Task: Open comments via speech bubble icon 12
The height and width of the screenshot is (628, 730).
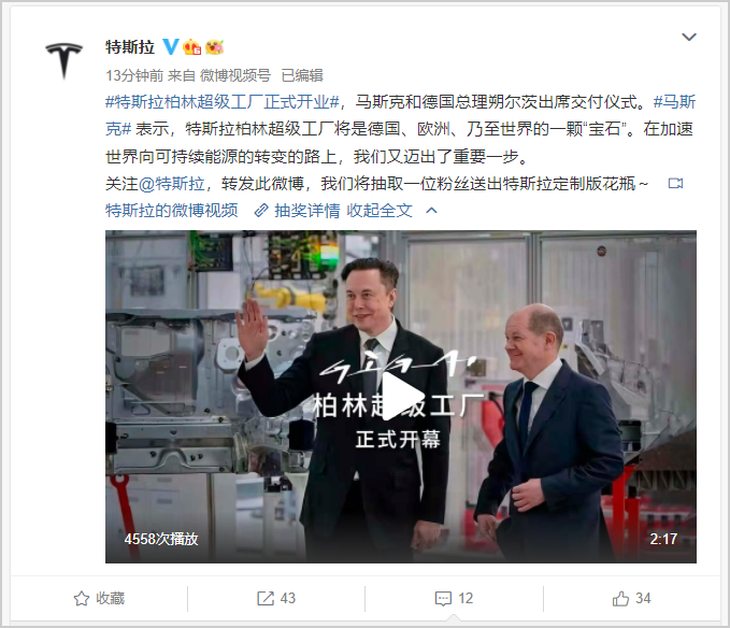Action: click(x=443, y=598)
